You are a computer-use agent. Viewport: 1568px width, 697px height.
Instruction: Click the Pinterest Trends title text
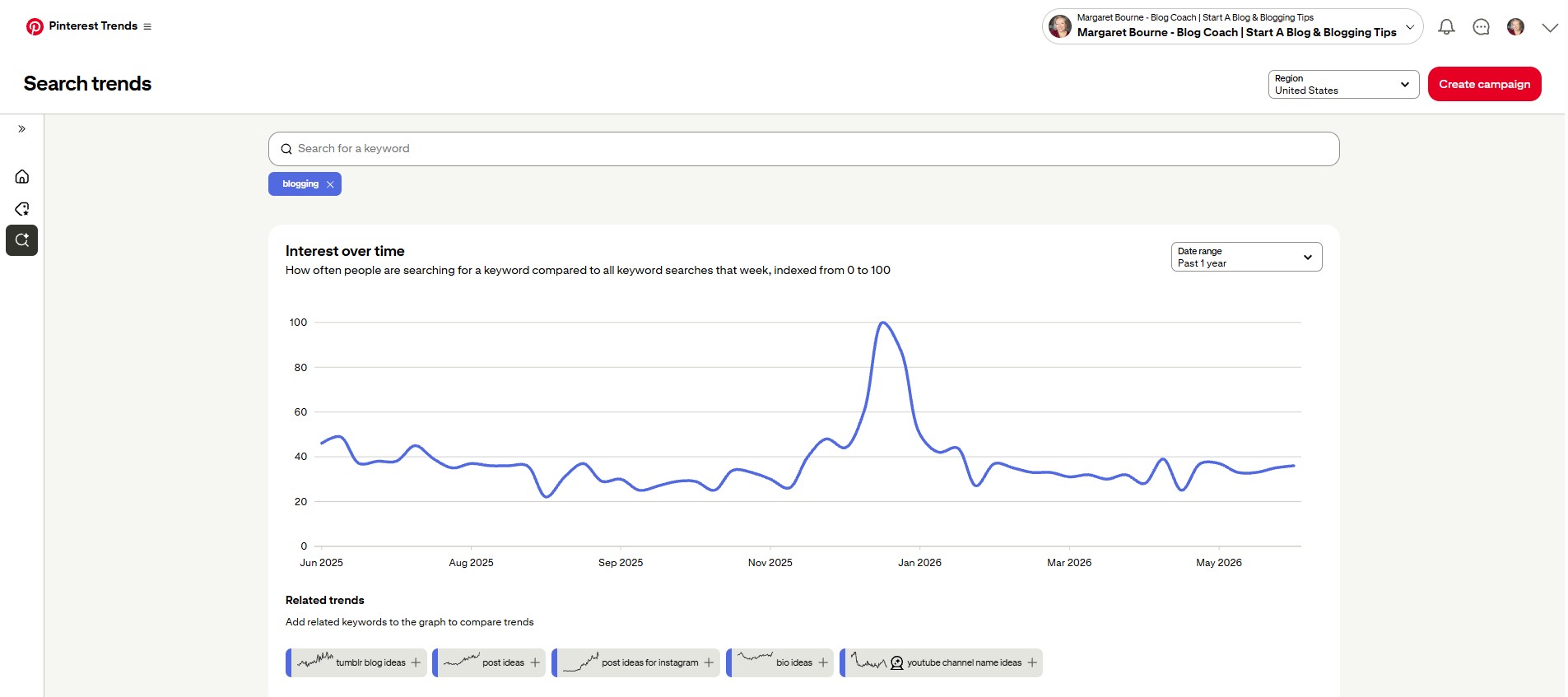coord(93,26)
